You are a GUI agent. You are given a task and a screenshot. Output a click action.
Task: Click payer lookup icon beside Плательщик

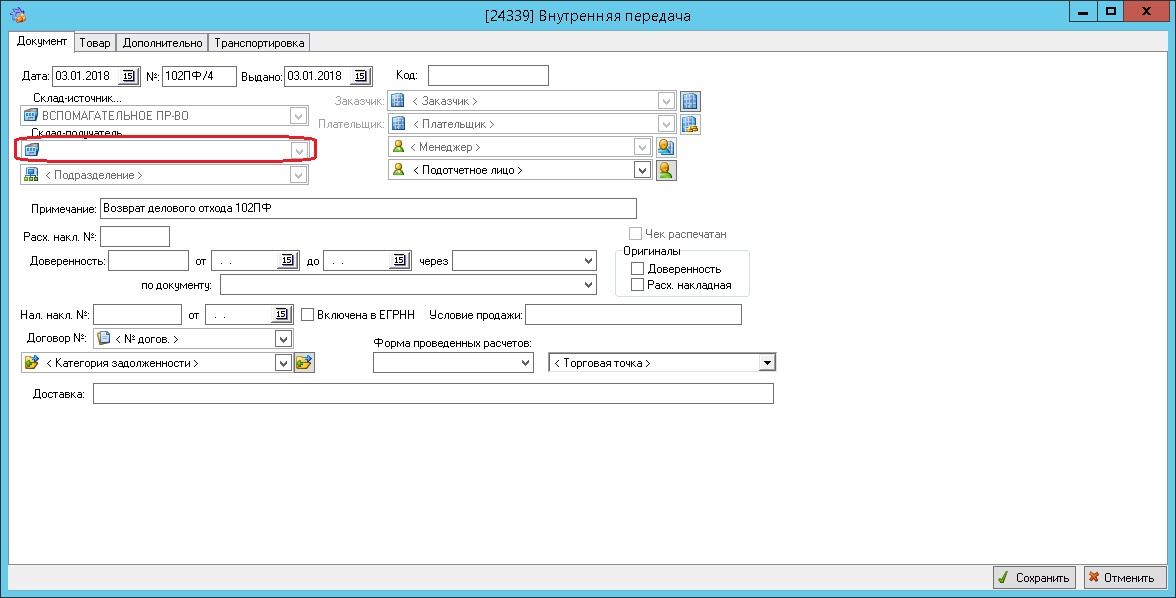(689, 124)
